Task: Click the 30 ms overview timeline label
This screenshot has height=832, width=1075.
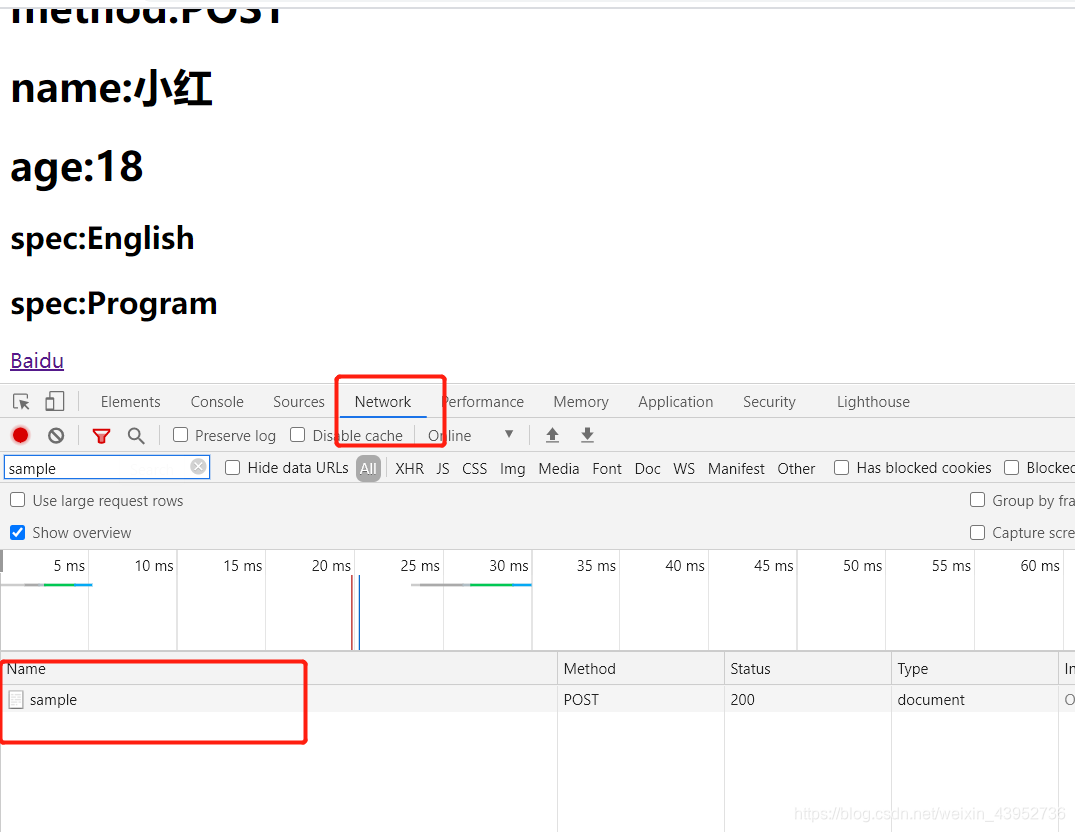Action: [509, 566]
